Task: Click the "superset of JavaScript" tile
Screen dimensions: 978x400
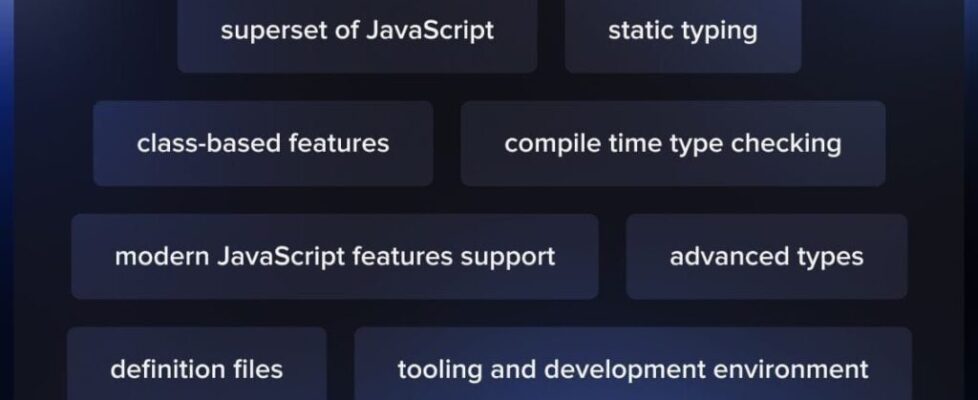Action: click(357, 31)
